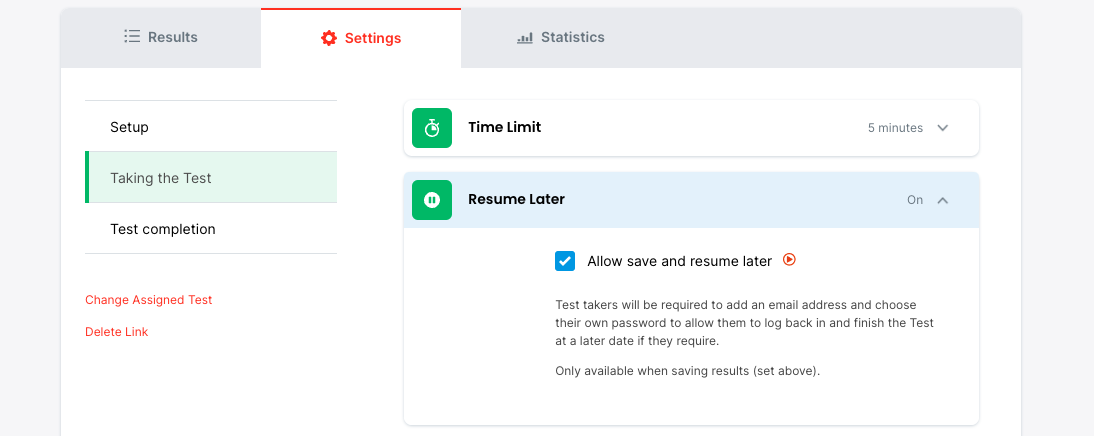Click the Resume Later header title
Screen dimensions: 1094x436
516,199
